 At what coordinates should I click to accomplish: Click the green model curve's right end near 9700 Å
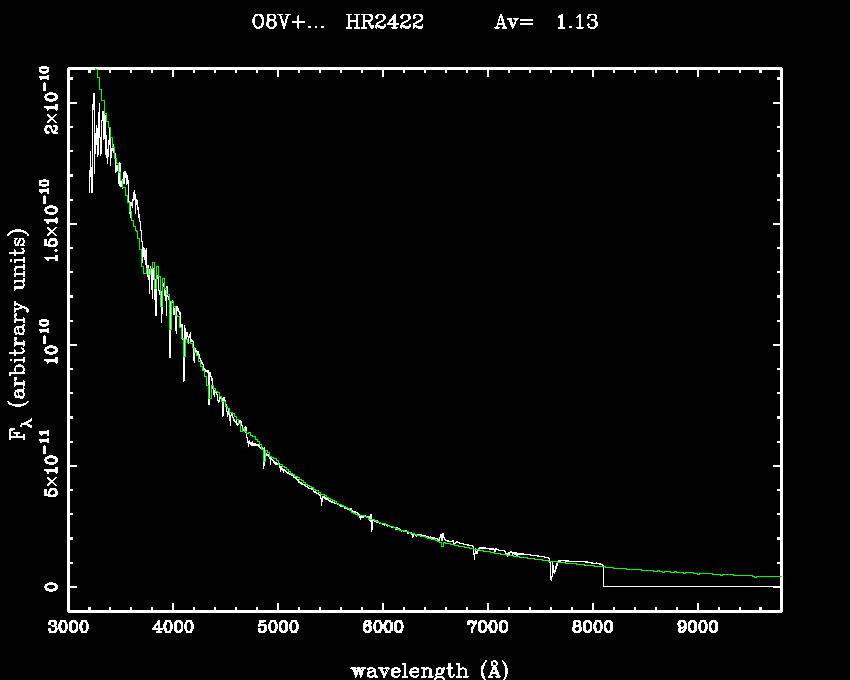click(x=774, y=576)
